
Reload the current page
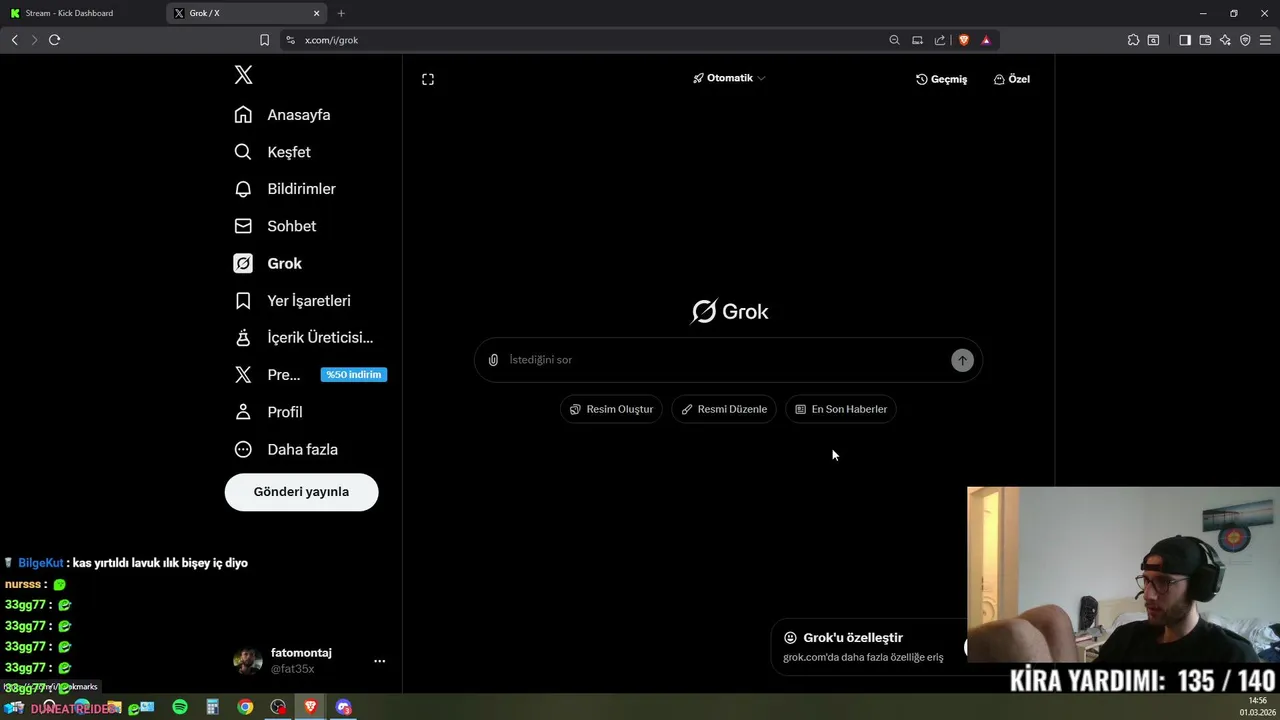(x=55, y=40)
